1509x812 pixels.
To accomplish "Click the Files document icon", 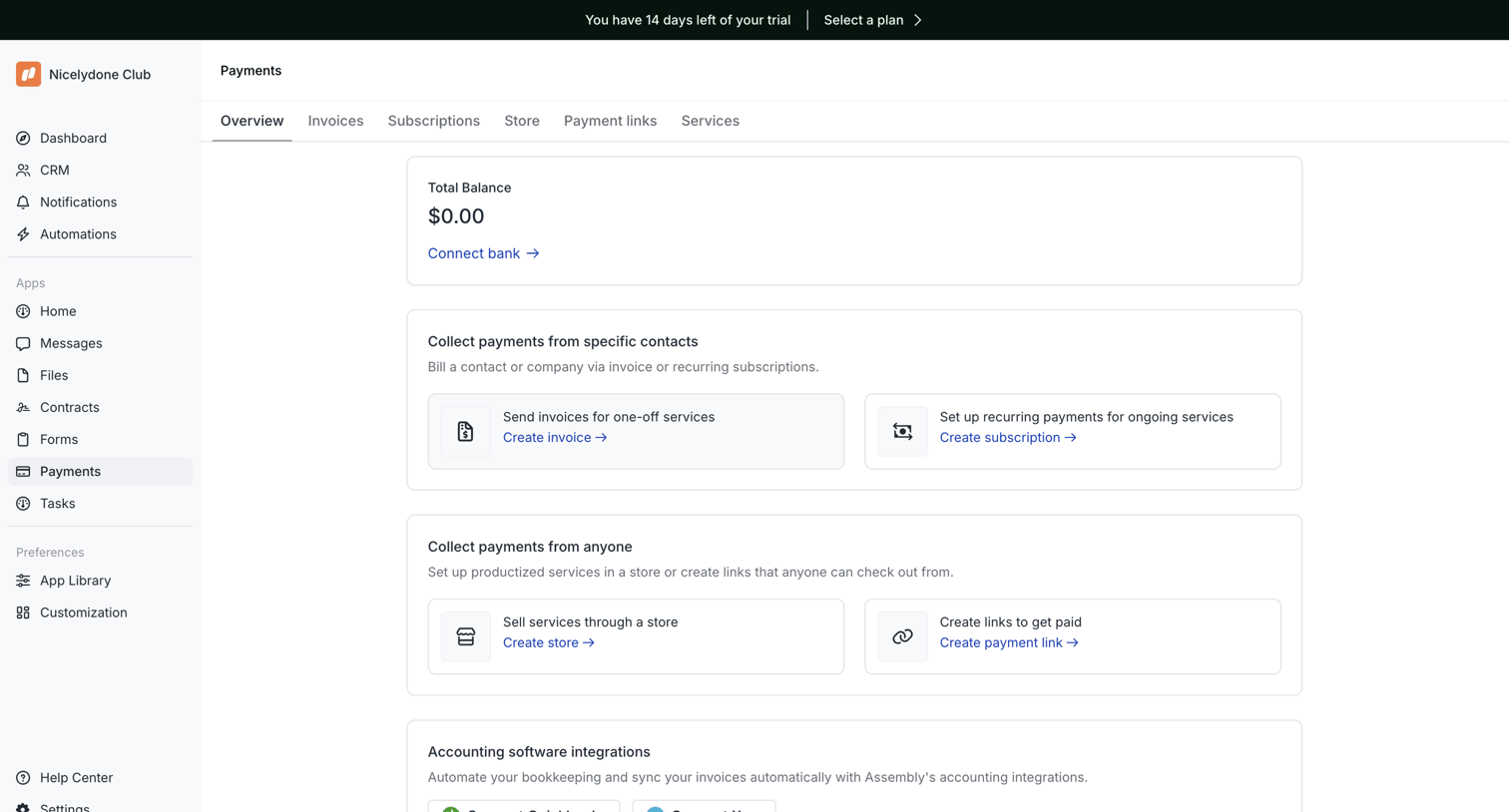I will pos(23,375).
